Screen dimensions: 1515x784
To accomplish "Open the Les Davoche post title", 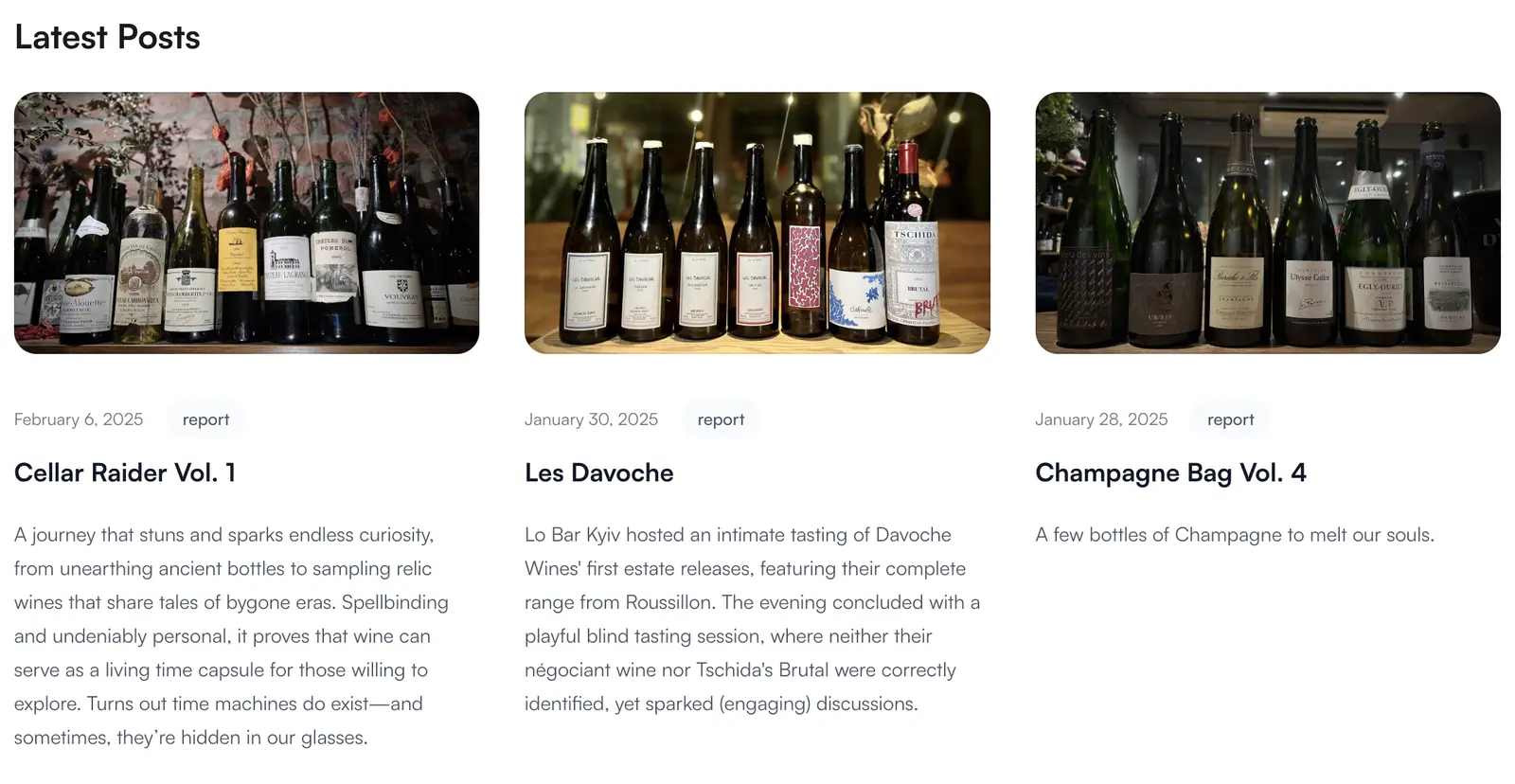I will (x=599, y=472).
